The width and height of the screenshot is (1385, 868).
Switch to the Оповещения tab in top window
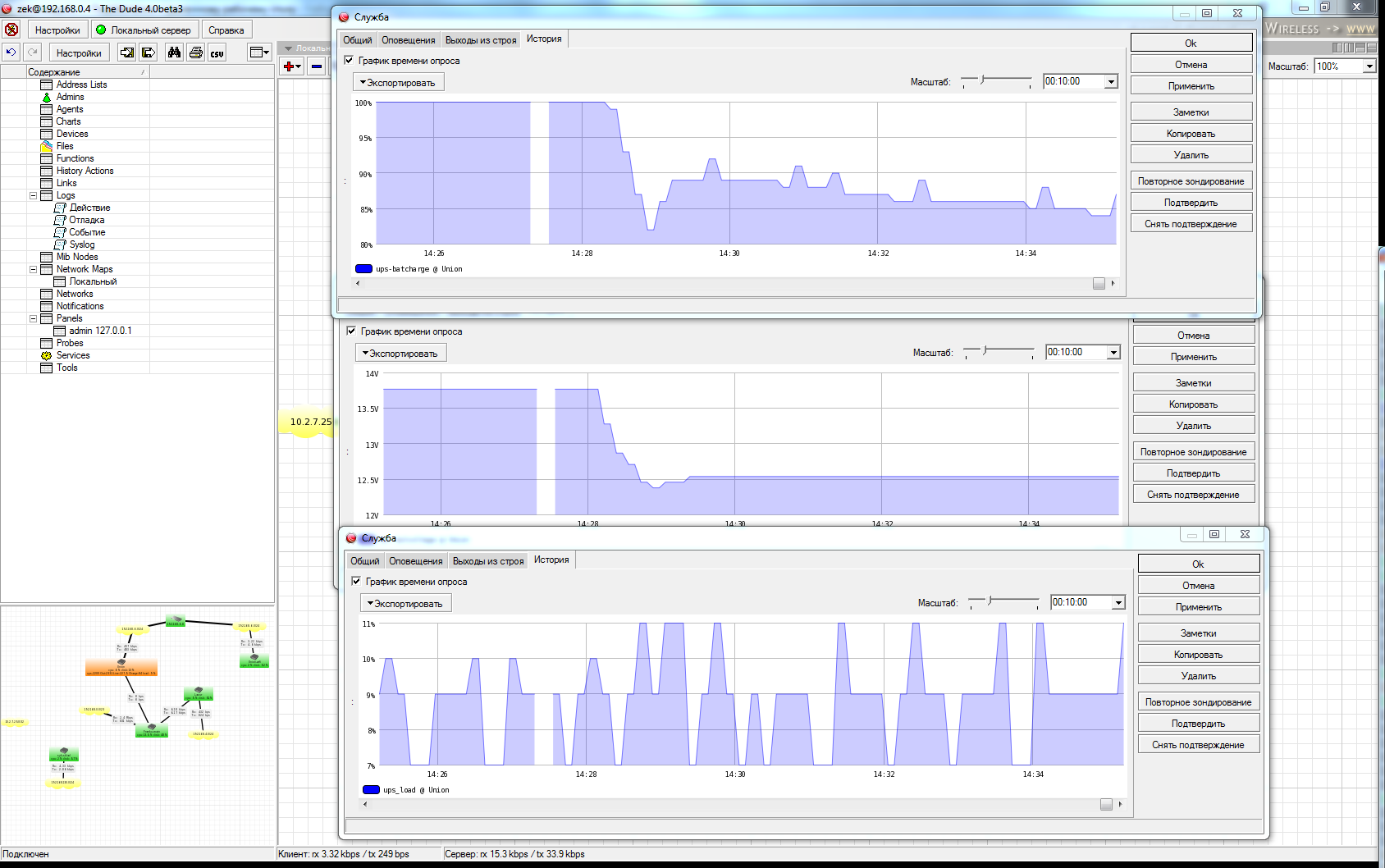coord(408,40)
